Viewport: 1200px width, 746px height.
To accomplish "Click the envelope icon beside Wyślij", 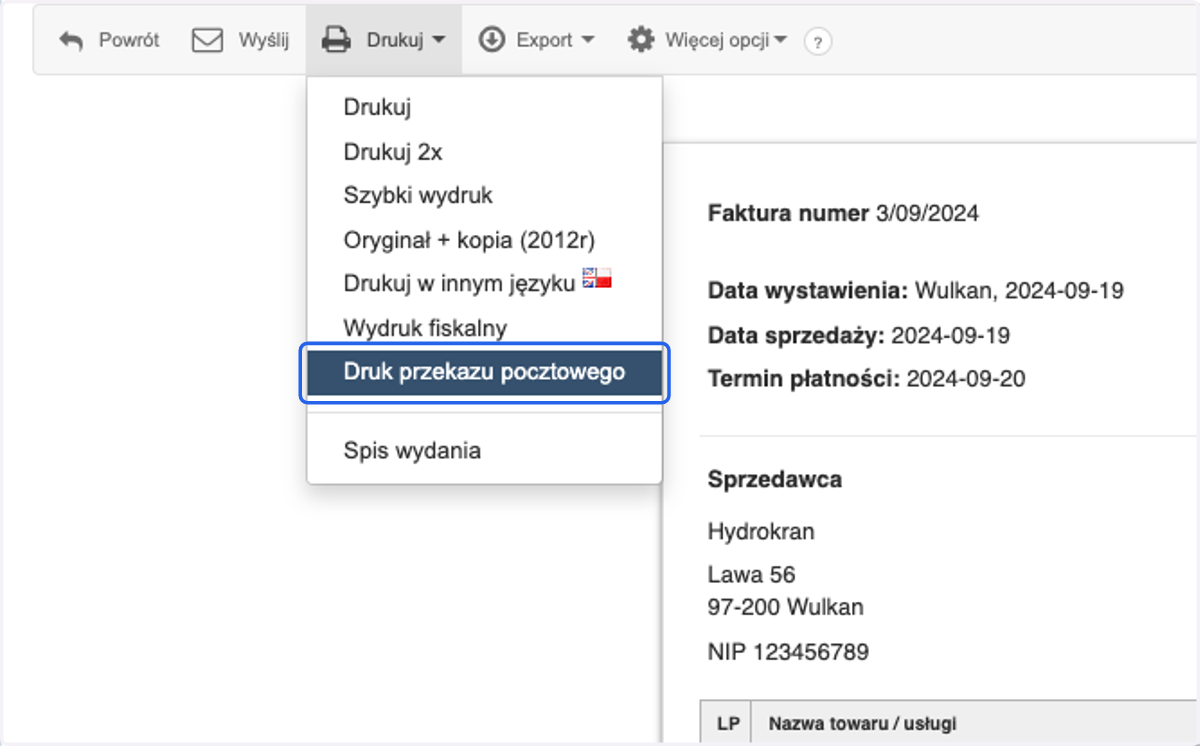I will 207,41.
